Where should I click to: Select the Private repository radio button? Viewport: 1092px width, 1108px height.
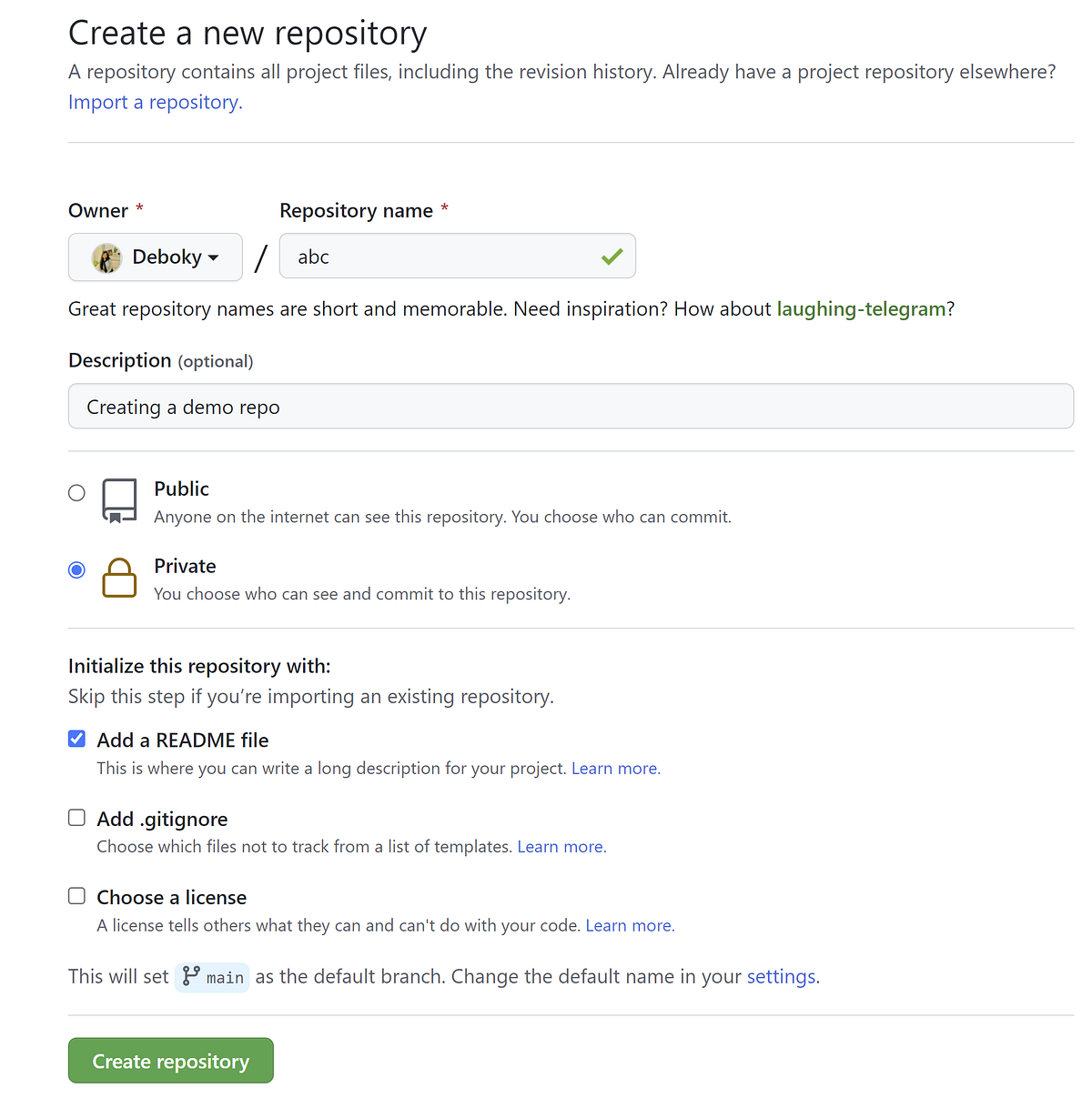[x=76, y=569]
